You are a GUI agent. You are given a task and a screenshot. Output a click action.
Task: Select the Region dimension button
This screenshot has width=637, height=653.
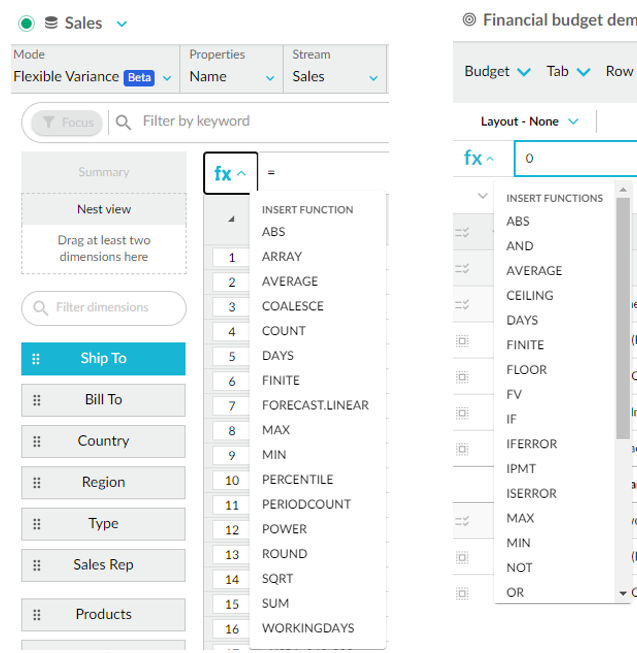point(103,482)
